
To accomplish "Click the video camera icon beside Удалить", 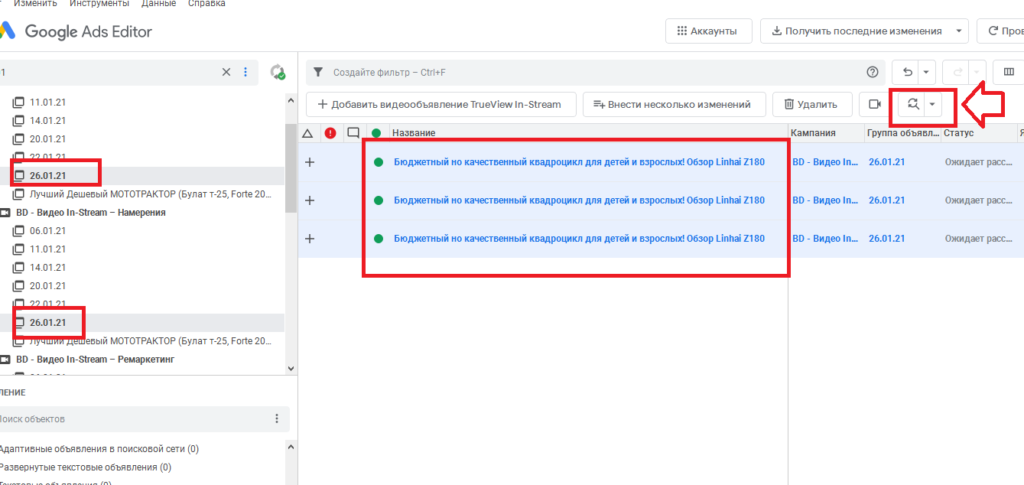I will [875, 104].
